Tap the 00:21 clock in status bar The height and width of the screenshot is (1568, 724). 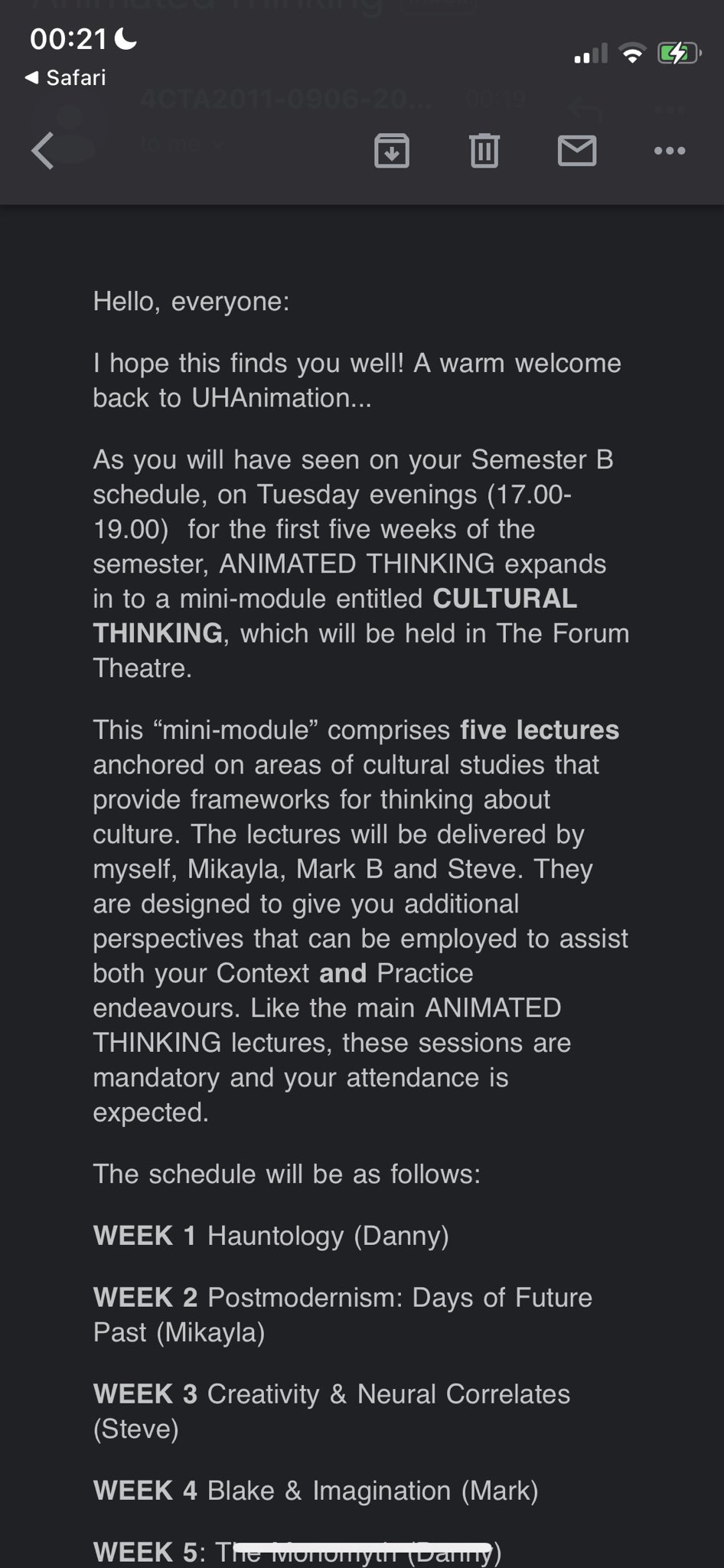pyautogui.click(x=68, y=38)
